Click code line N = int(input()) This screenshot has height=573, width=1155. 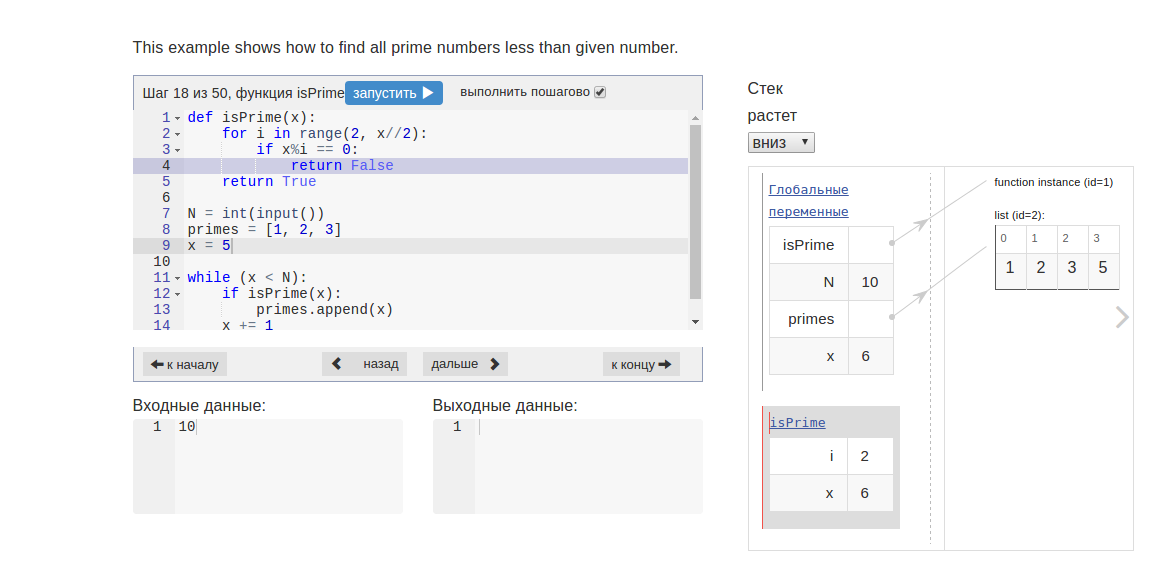256,214
